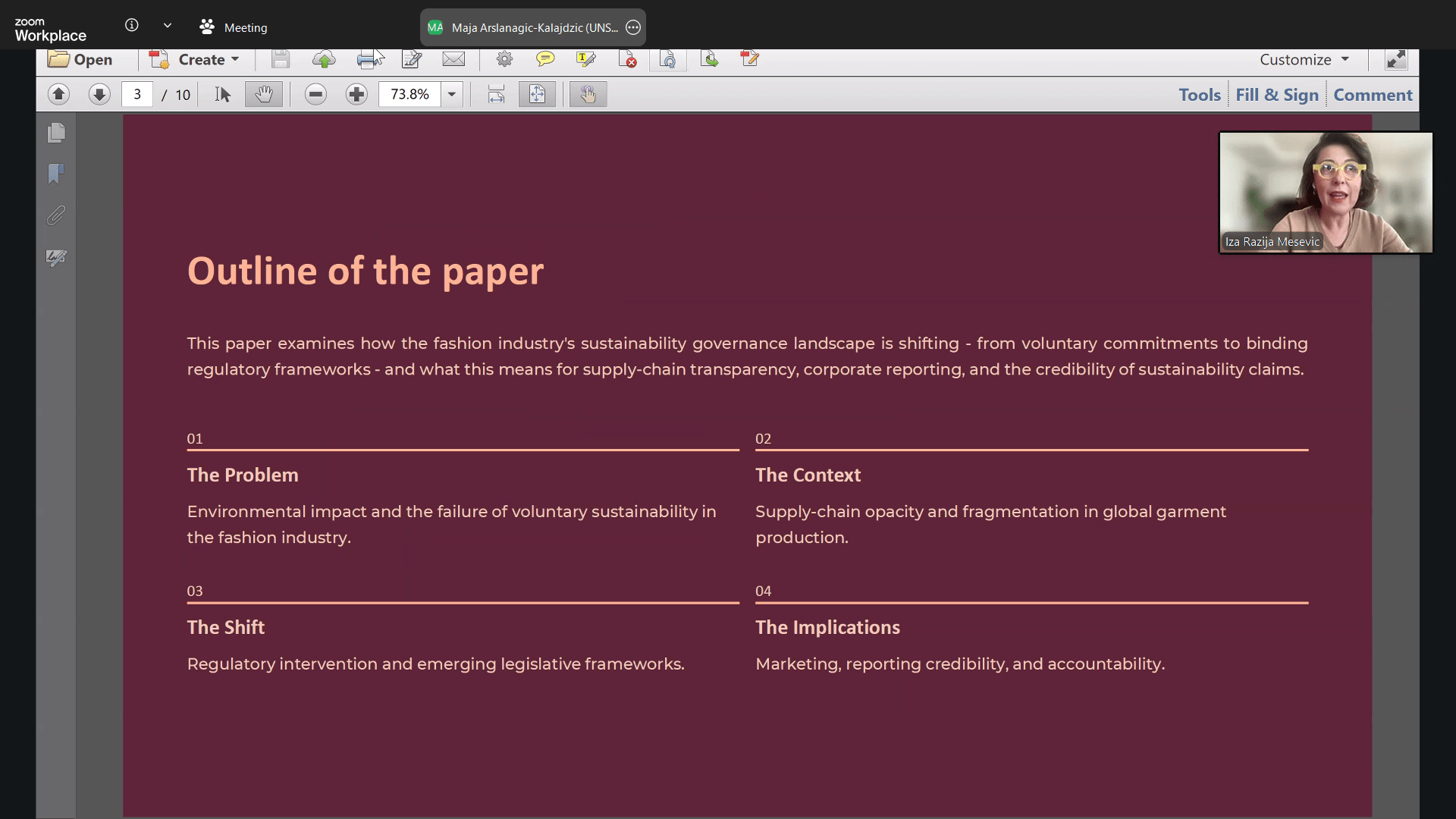Click the upload to cloud icon
The image size is (1456, 819).
324,59
